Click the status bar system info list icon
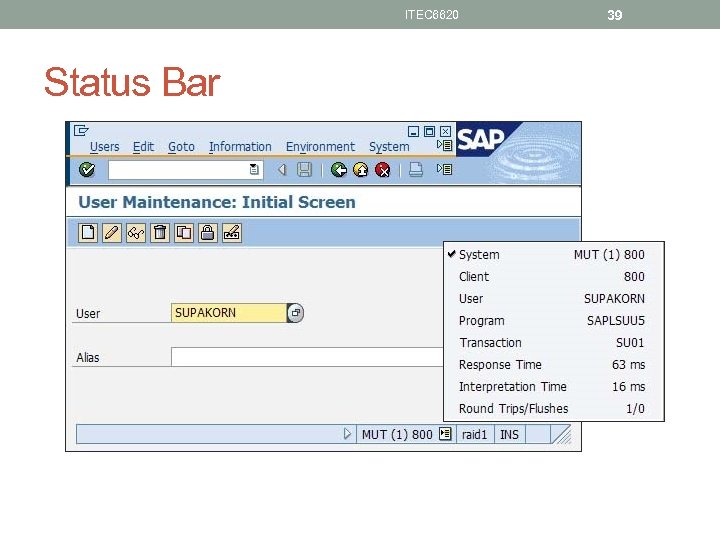 pos(445,433)
